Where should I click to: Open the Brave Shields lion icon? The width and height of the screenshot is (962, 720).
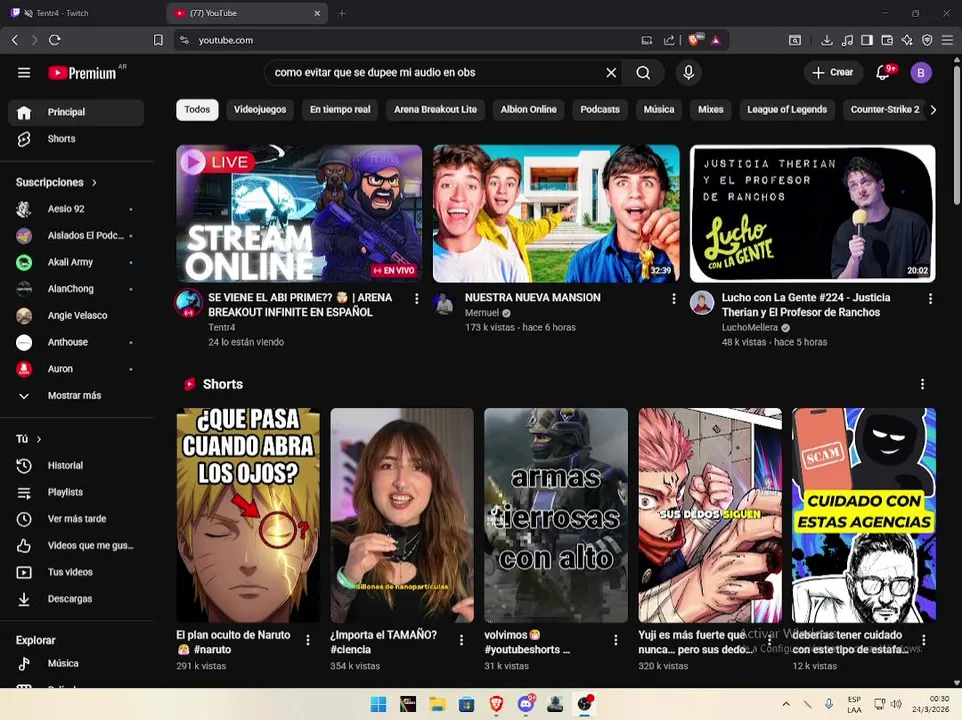point(694,40)
